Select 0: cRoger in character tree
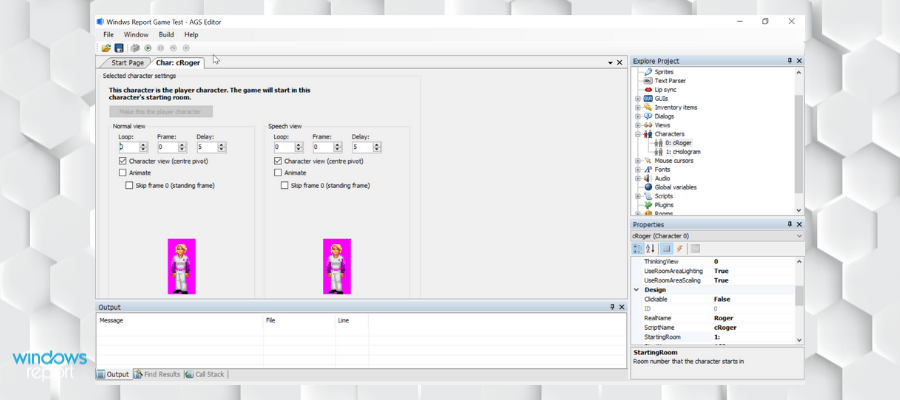Viewport: 900px width, 400px height. pyautogui.click(x=679, y=143)
